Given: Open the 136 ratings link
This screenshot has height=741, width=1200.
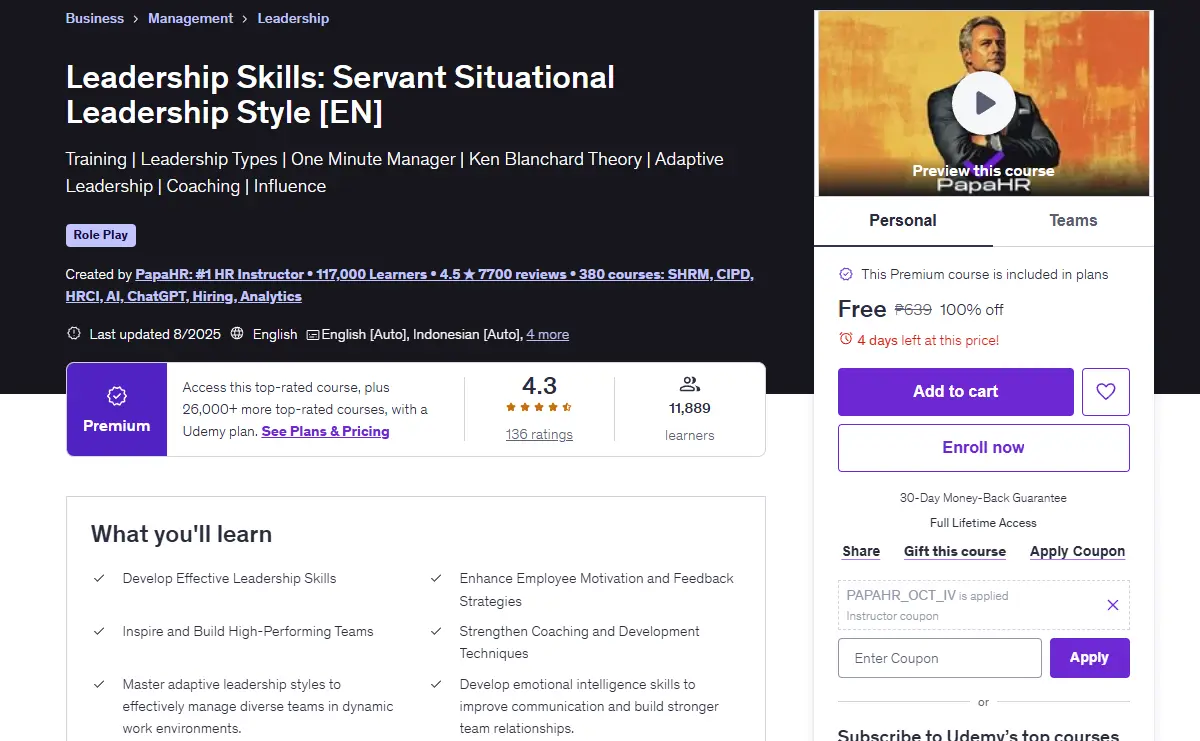Looking at the screenshot, I should tap(539, 434).
